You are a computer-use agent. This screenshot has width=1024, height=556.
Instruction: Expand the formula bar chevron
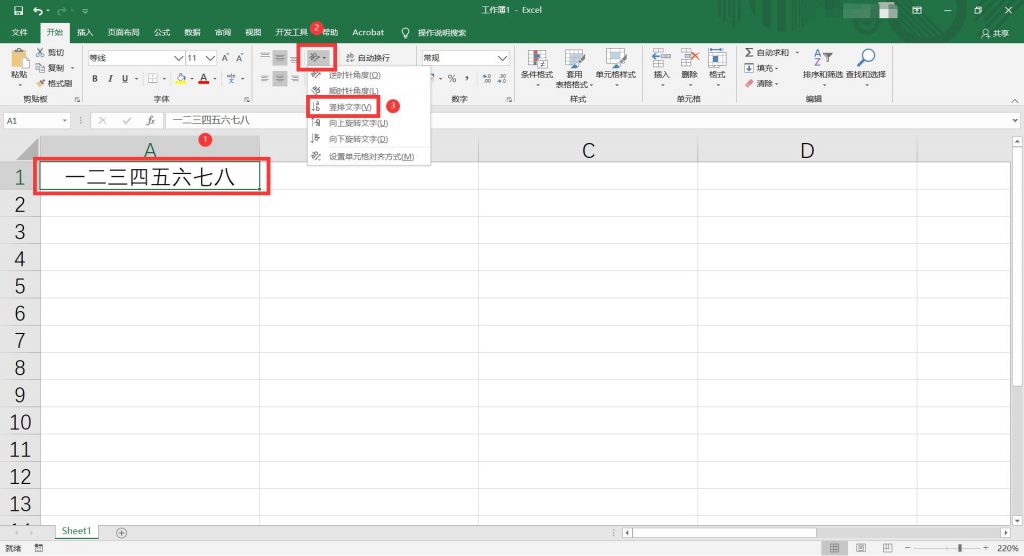(1015, 121)
